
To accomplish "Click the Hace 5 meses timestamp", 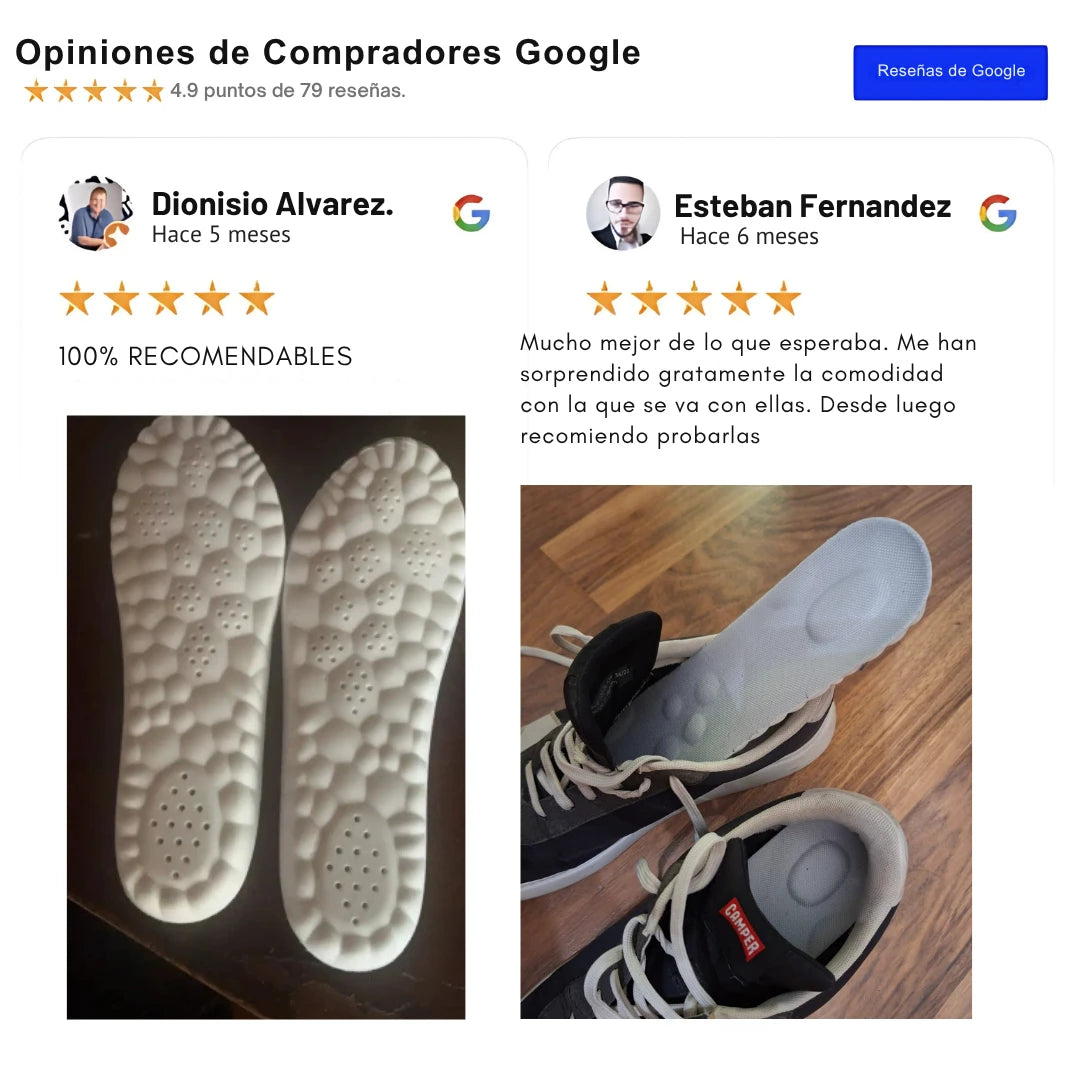I will 221,235.
